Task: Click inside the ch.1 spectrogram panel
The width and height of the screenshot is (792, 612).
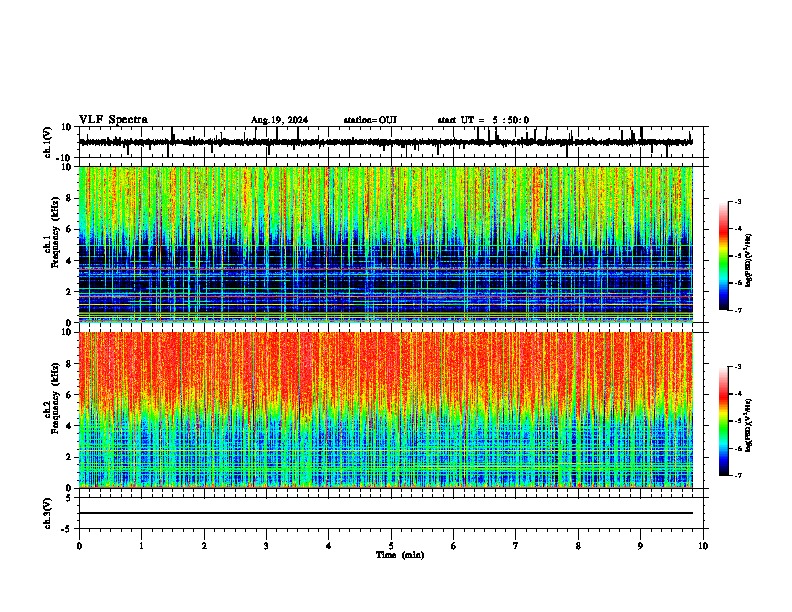Action: pos(385,244)
